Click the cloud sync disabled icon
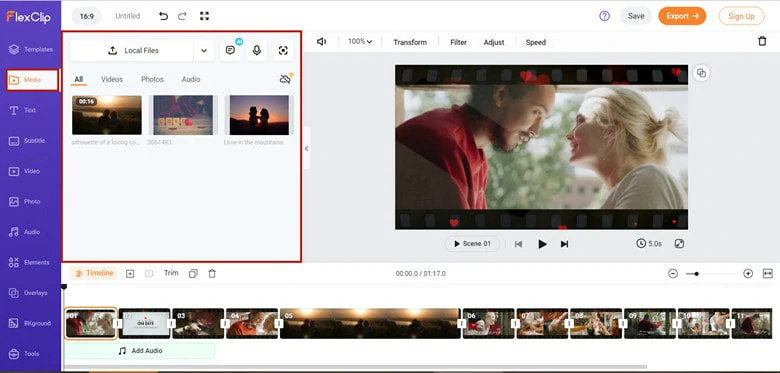 [286, 79]
